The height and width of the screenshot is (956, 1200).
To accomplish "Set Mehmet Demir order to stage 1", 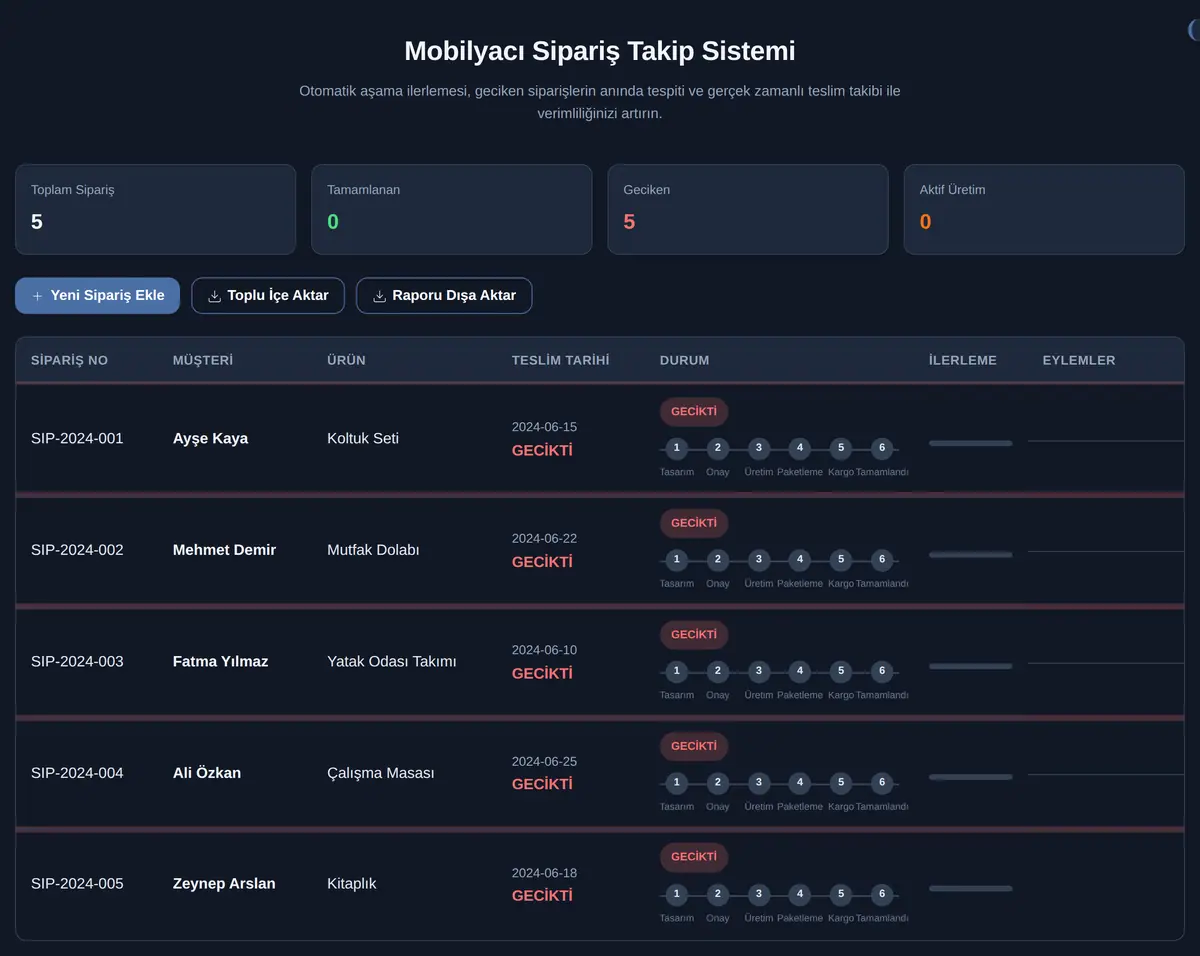I will (x=677, y=559).
